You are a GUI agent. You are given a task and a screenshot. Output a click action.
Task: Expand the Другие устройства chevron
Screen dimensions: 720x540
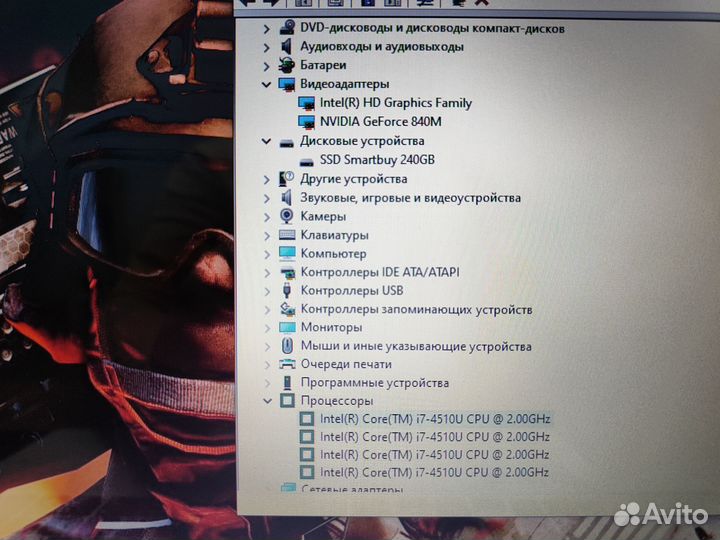[266, 180]
